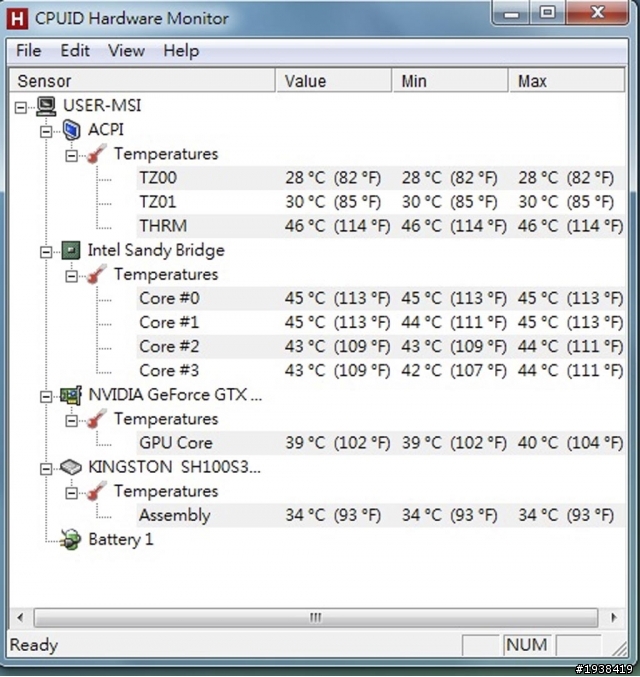The height and width of the screenshot is (677, 640).
Task: Select the Battery 1 tree item
Action: click(x=120, y=540)
